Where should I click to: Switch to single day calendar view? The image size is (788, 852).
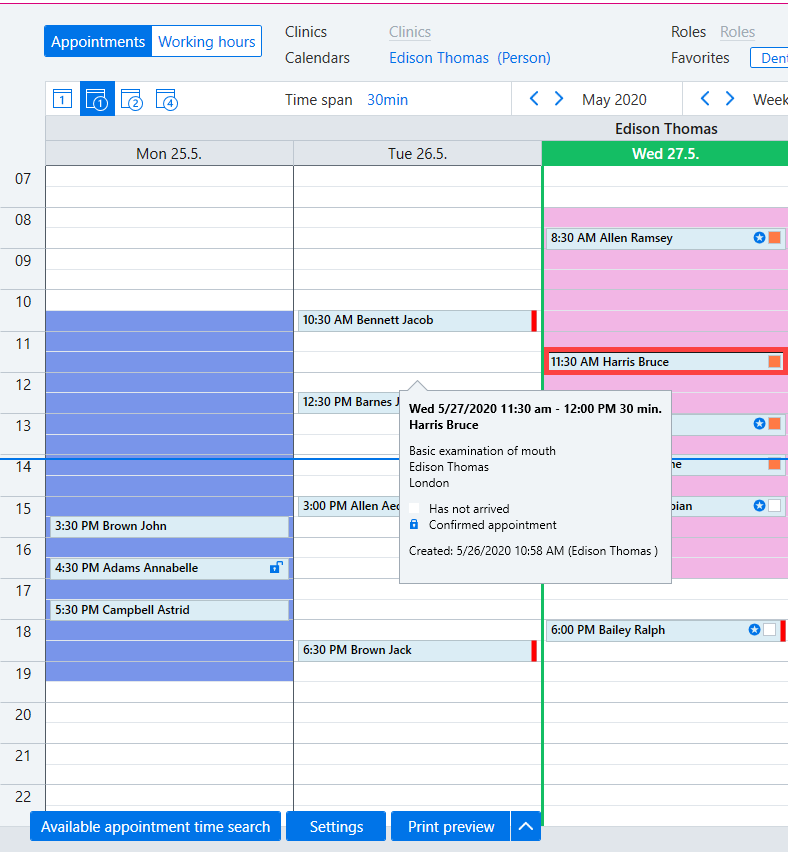coord(62,99)
